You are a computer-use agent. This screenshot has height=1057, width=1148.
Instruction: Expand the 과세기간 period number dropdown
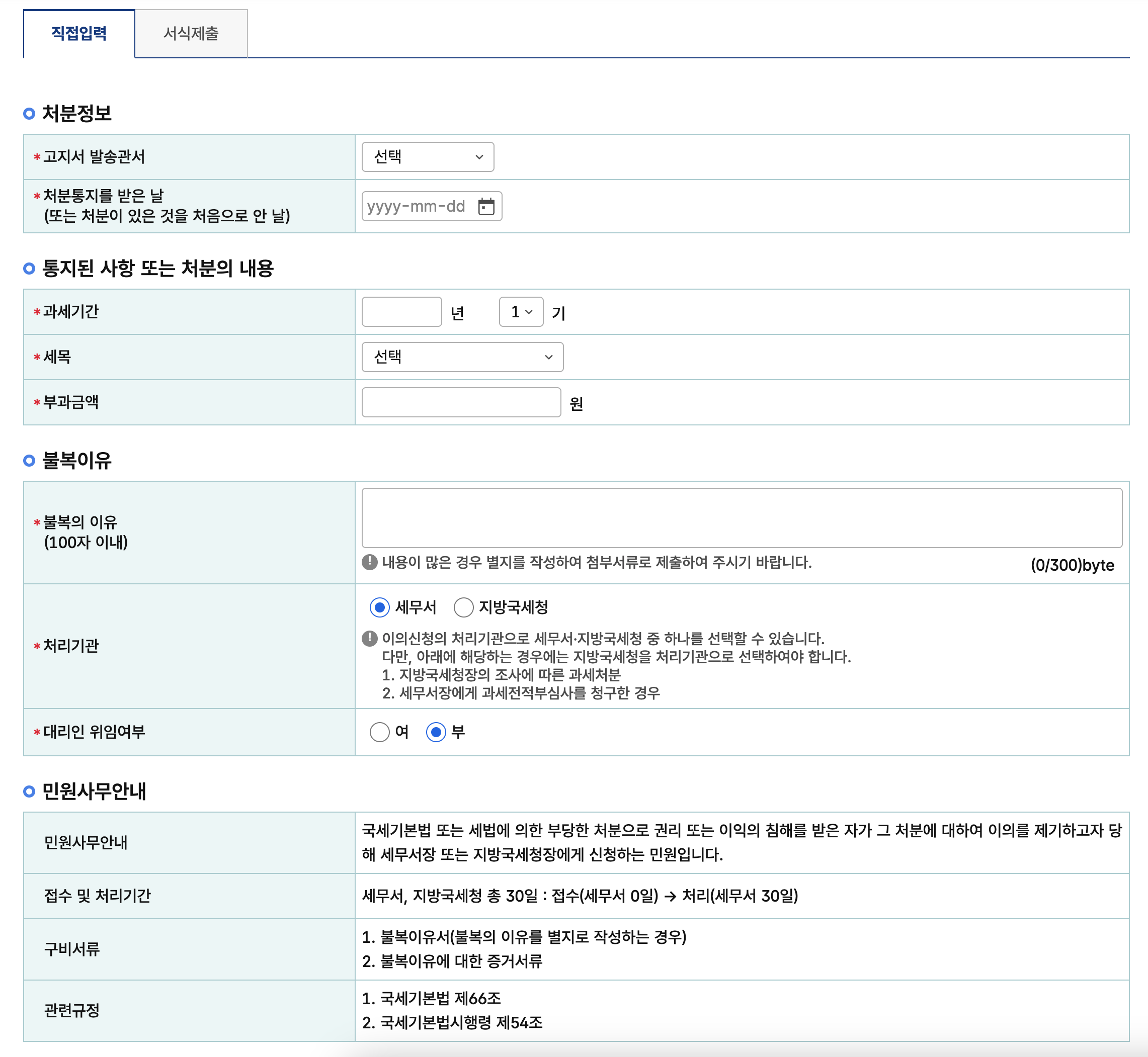tap(521, 312)
